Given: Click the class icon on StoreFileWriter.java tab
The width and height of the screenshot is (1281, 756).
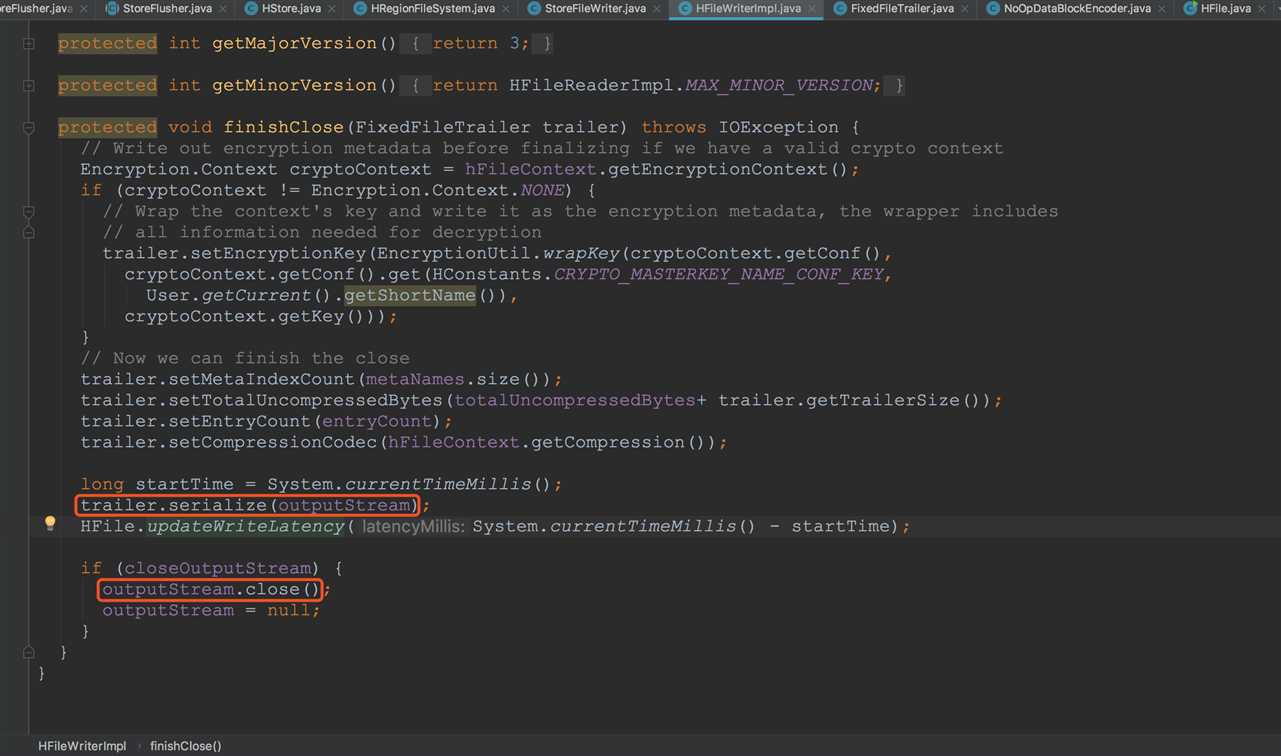Looking at the screenshot, I should pyautogui.click(x=534, y=8).
